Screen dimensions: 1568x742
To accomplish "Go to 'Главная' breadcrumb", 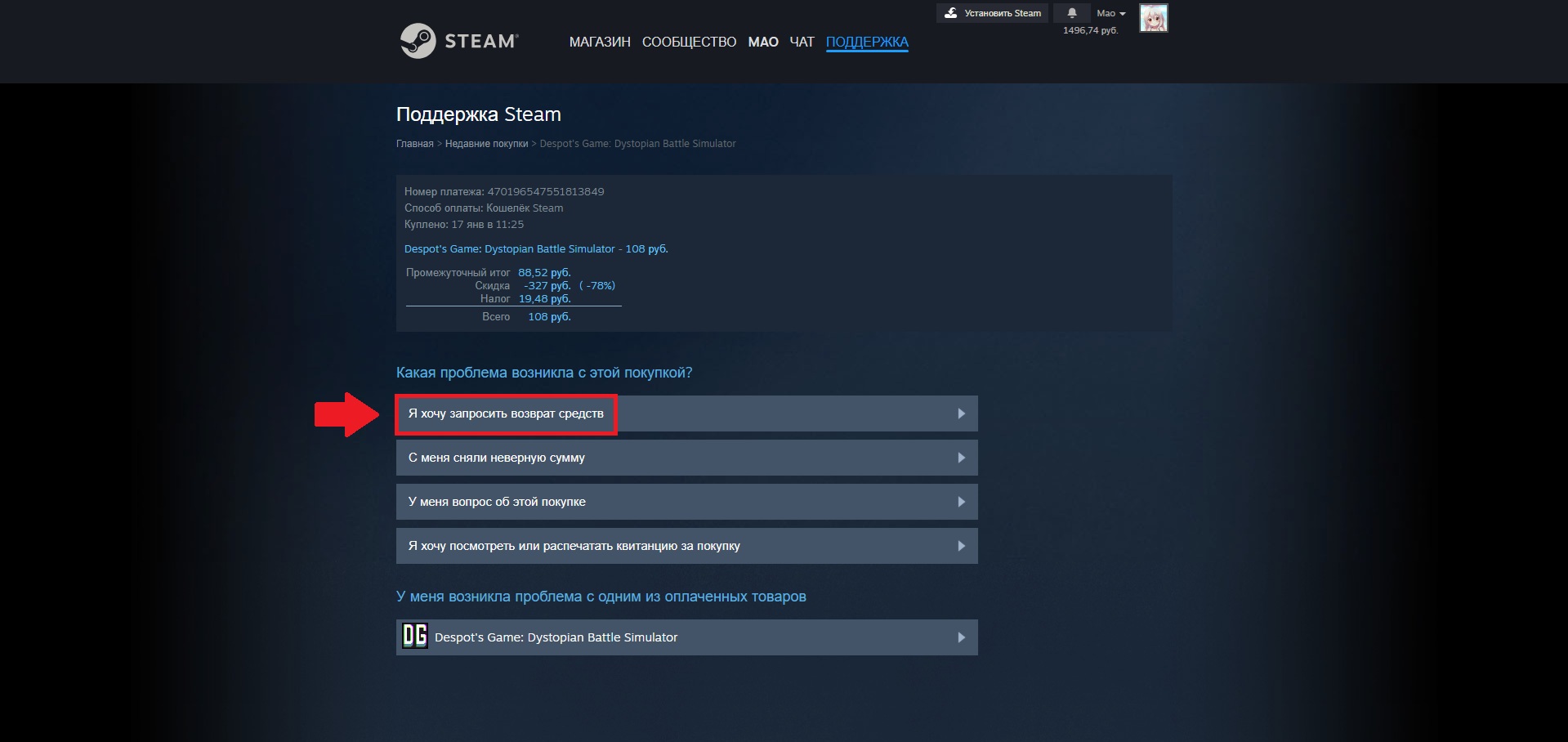I will pos(415,144).
